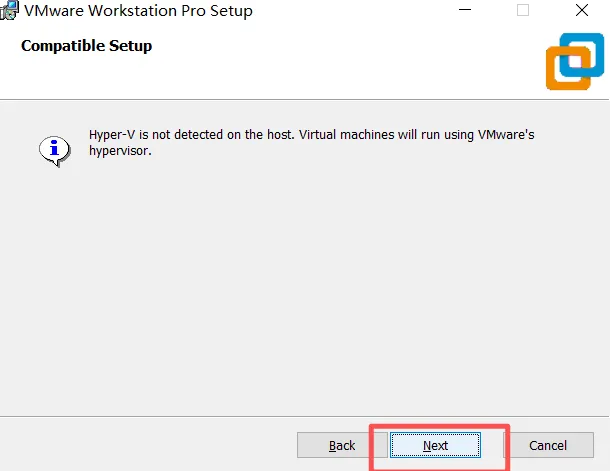Click the greyed-out maximize box icon
This screenshot has height=471, width=610.
pyautogui.click(x=523, y=10)
